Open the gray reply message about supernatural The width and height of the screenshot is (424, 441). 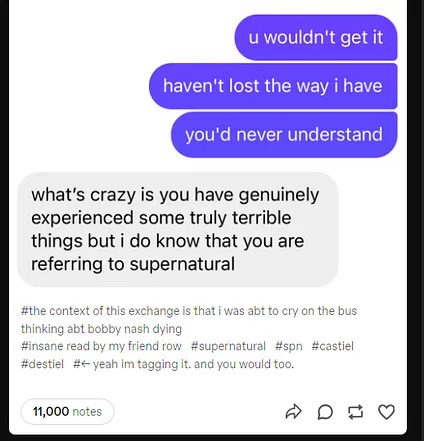coord(178,229)
